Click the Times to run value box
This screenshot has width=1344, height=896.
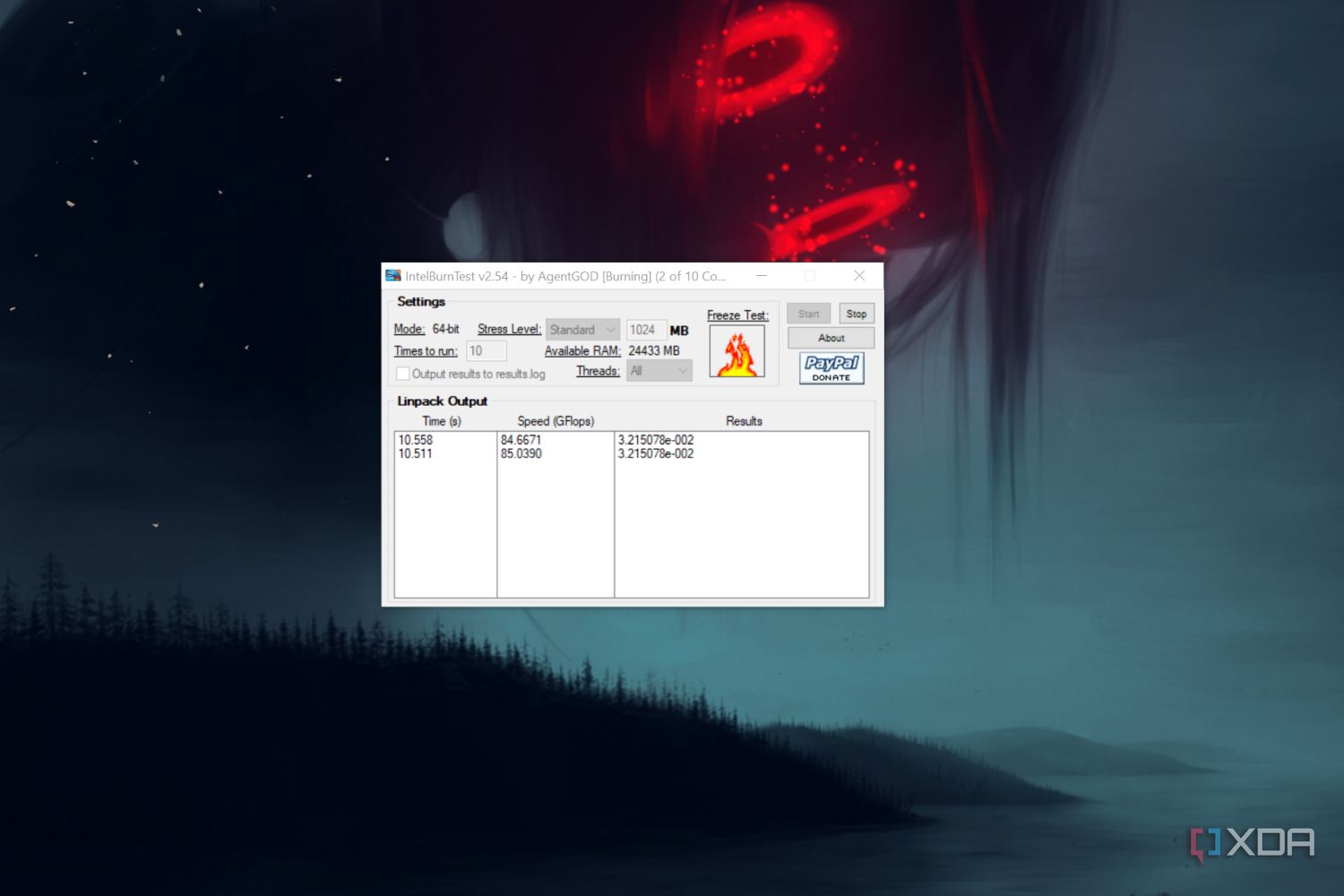[x=487, y=350]
